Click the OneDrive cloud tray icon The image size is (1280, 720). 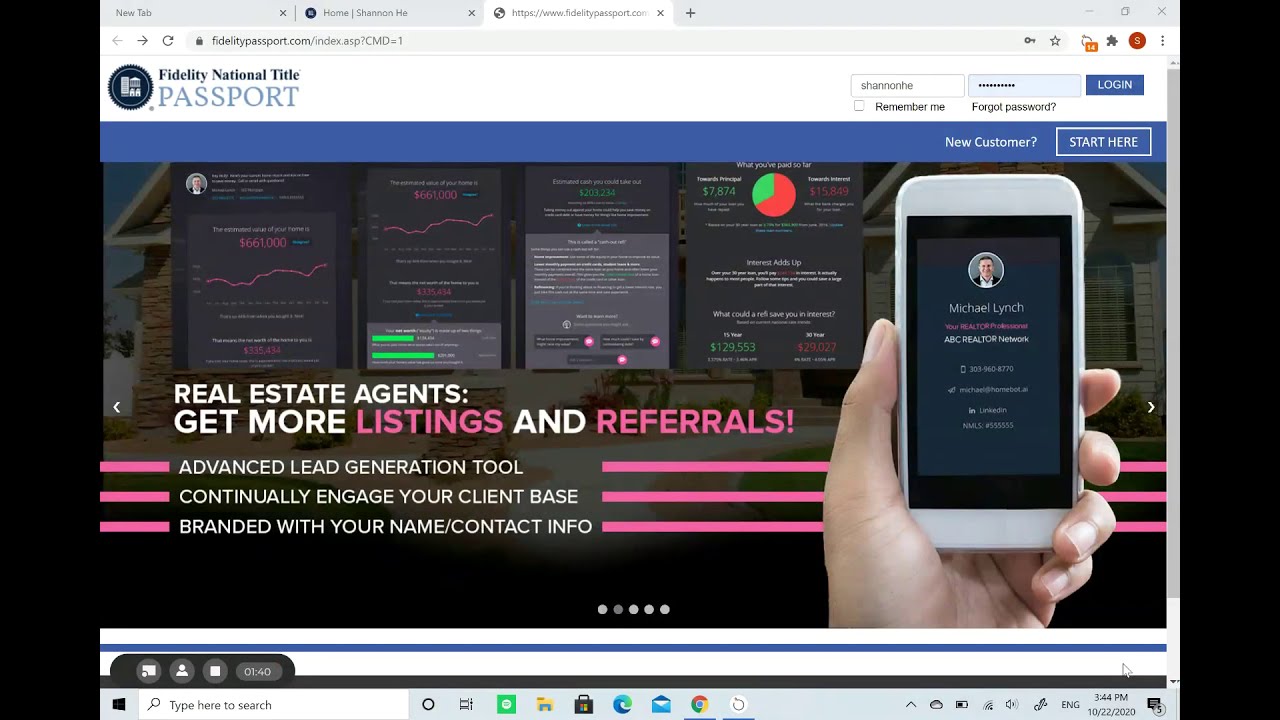point(936,705)
